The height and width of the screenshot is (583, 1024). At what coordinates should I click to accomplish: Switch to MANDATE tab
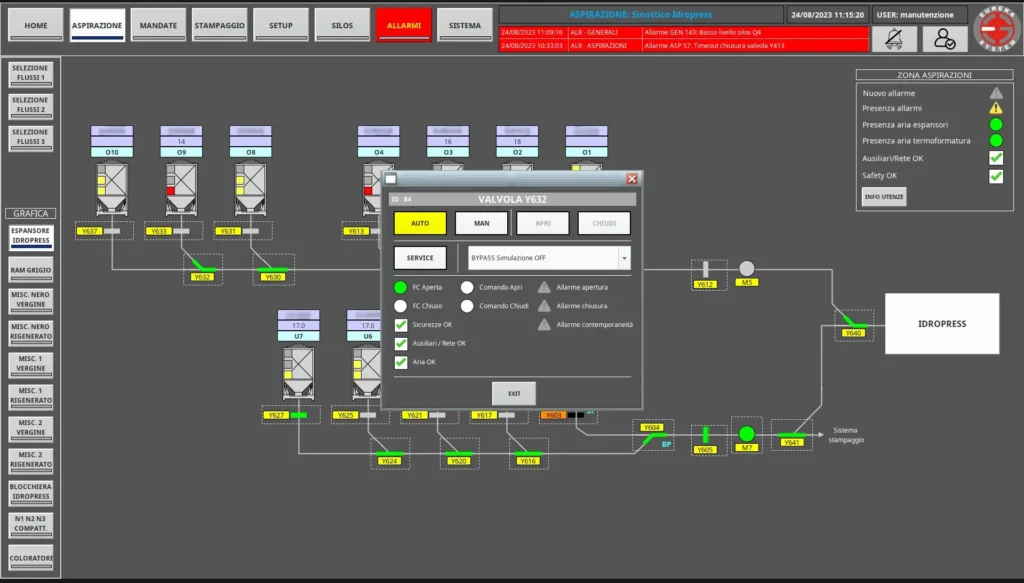click(158, 25)
